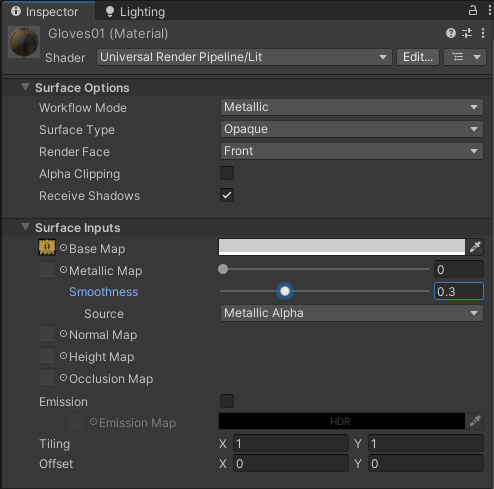The width and height of the screenshot is (494, 489).
Task: Click the Smoothness label
Action: 103,292
